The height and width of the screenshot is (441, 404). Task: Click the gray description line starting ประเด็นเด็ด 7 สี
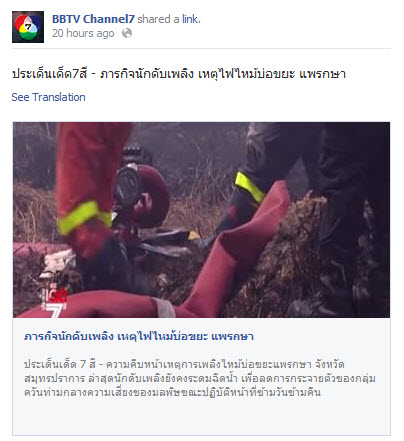(x=184, y=364)
